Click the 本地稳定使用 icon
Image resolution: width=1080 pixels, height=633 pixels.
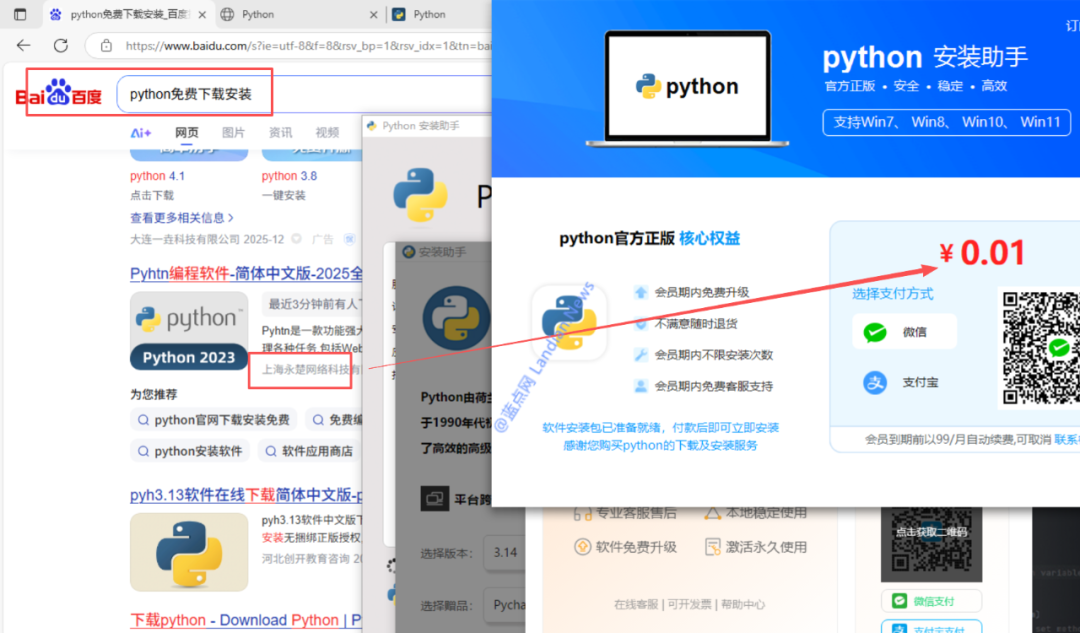click(x=712, y=513)
